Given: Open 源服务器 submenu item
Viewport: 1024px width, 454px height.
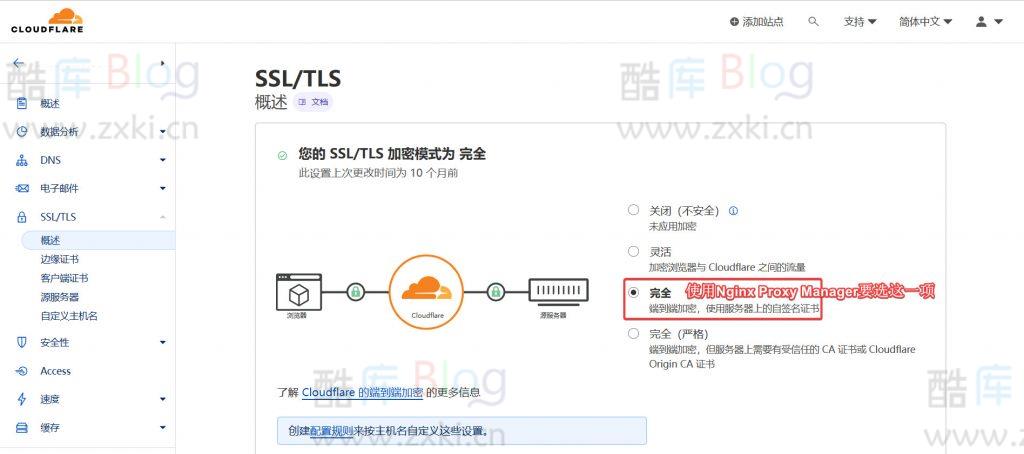Looking at the screenshot, I should click(59, 297).
